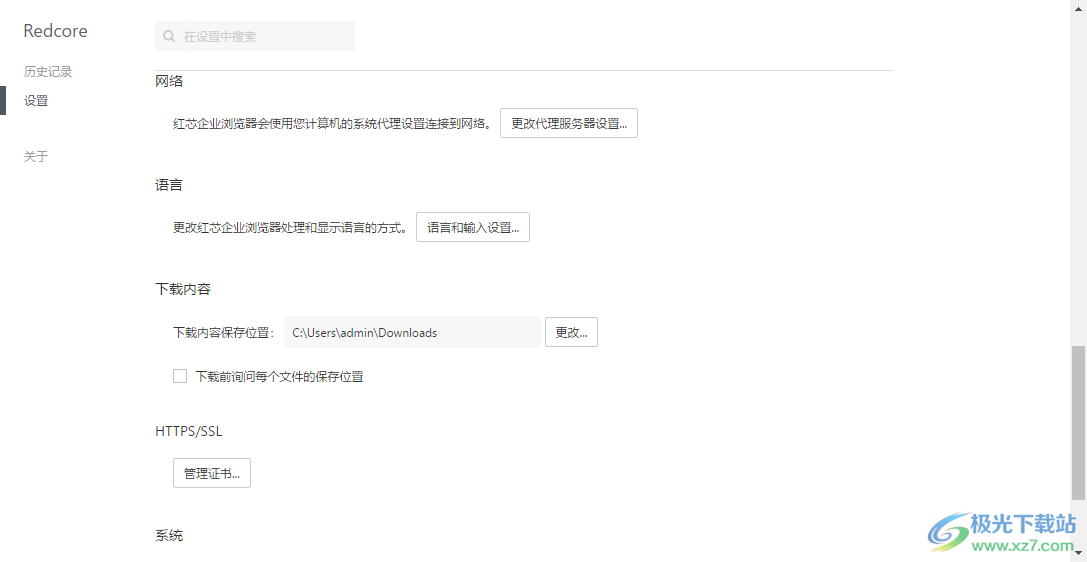Open 管理证书... under HTTPS/SSL
This screenshot has width=1087, height=562.
coord(211,473)
